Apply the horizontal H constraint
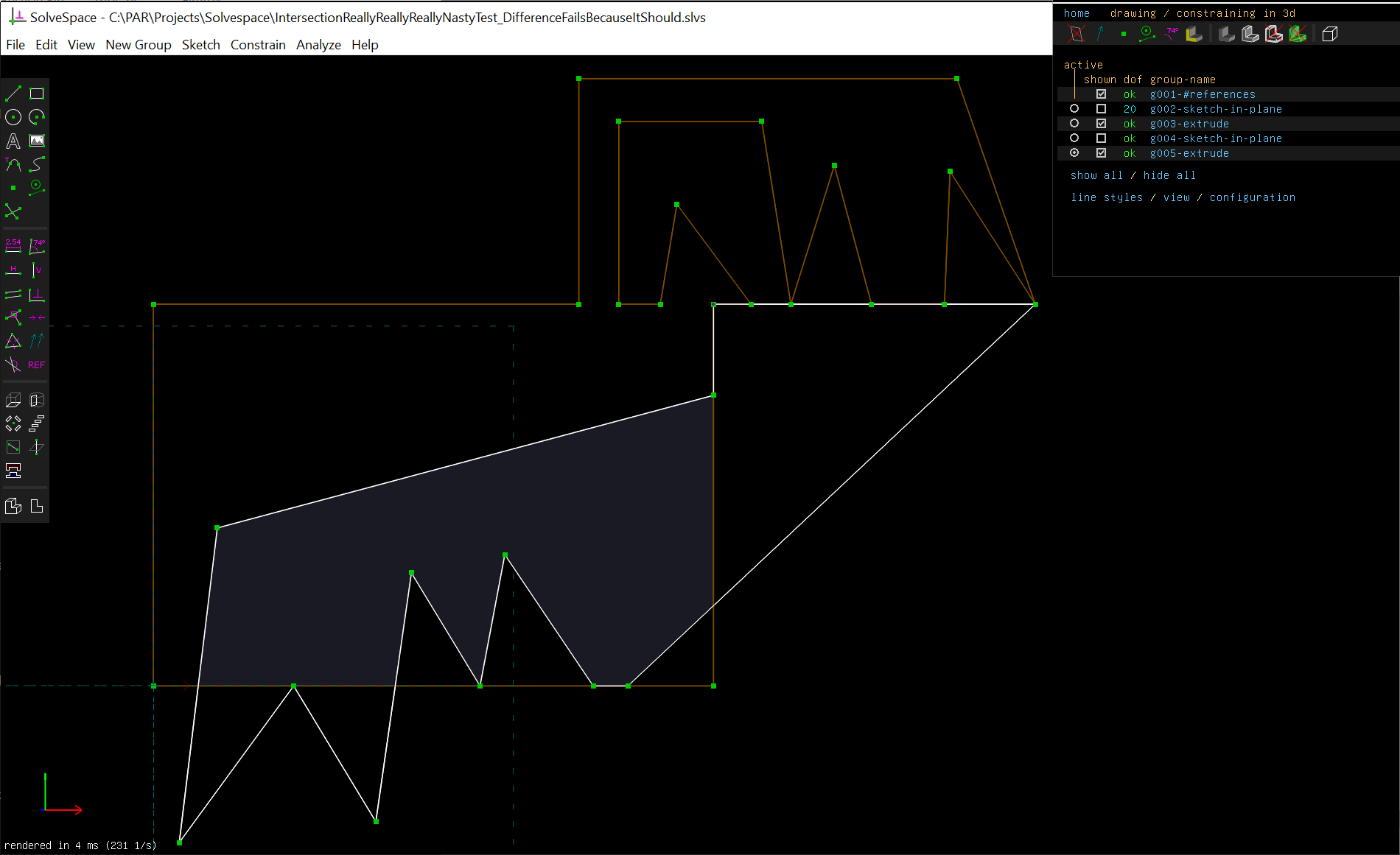The image size is (1400, 855). [x=13, y=270]
